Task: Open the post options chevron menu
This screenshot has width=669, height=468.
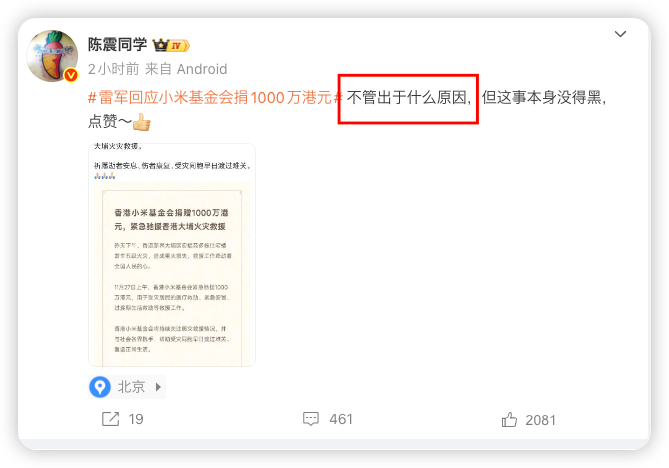Action: pos(620,34)
